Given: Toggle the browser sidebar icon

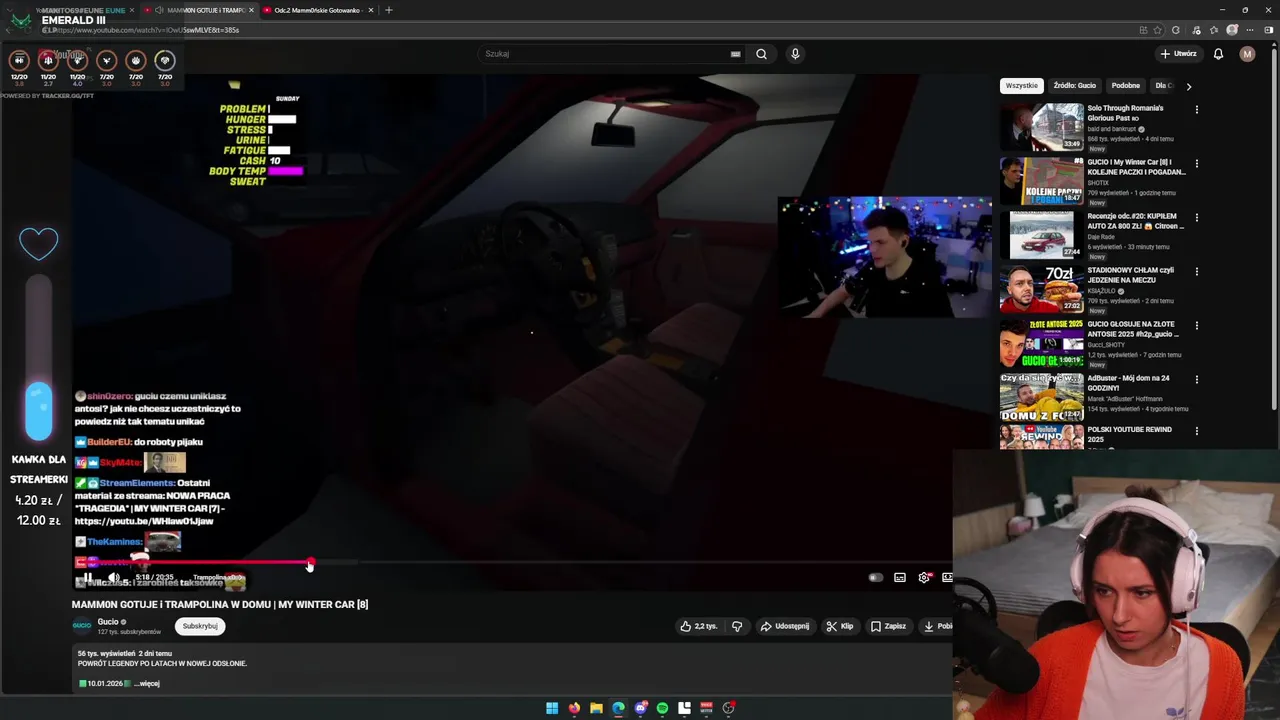Looking at the screenshot, I should tap(1268, 30).
